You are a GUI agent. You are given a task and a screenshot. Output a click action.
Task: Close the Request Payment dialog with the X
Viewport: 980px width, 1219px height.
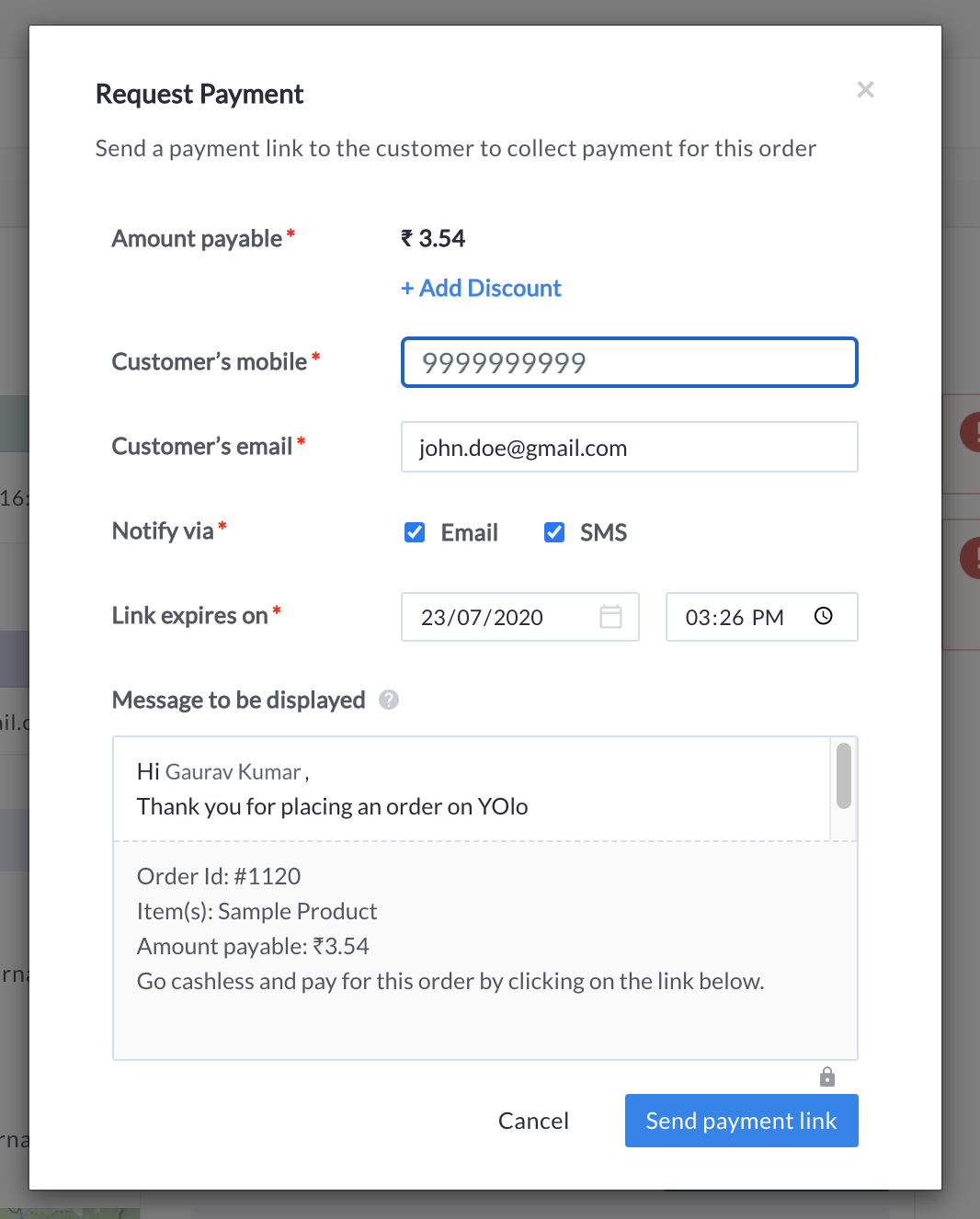coord(865,89)
